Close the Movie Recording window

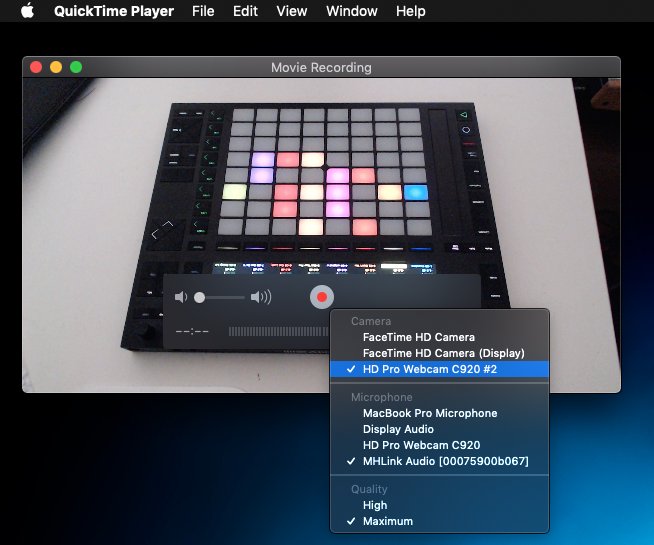tap(36, 67)
